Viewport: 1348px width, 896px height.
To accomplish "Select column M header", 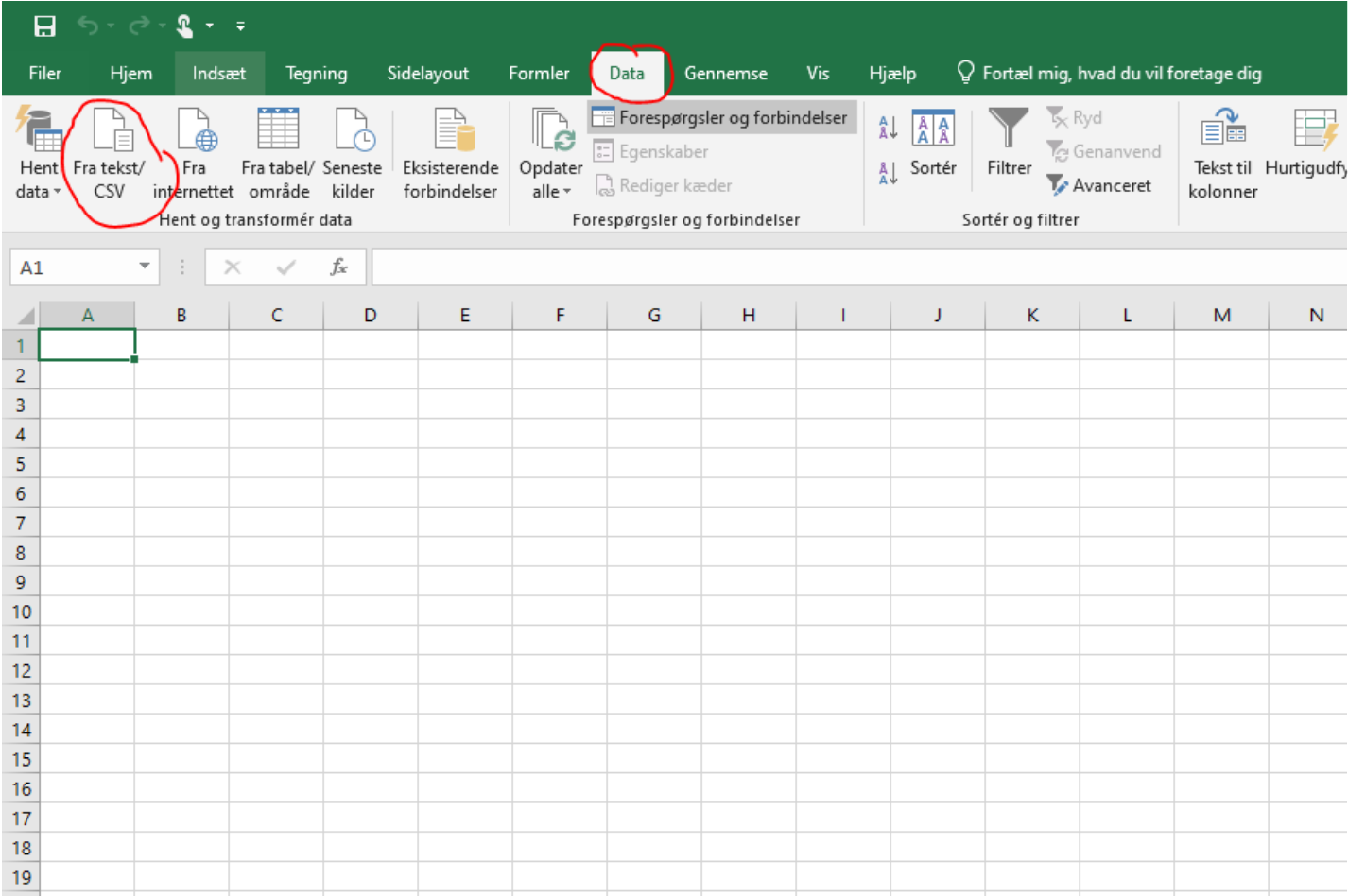I will point(1221,315).
